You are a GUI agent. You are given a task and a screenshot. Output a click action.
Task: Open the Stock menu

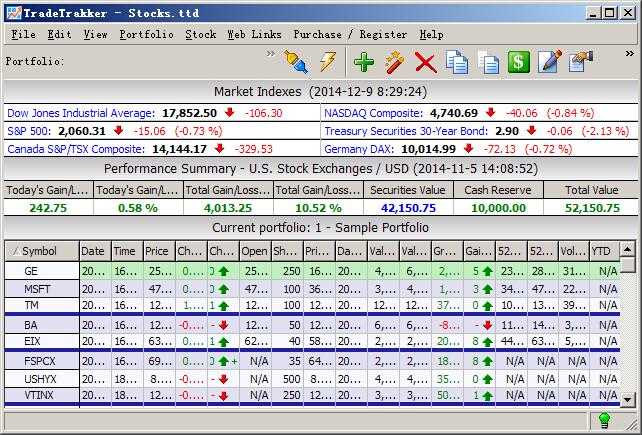[x=200, y=34]
